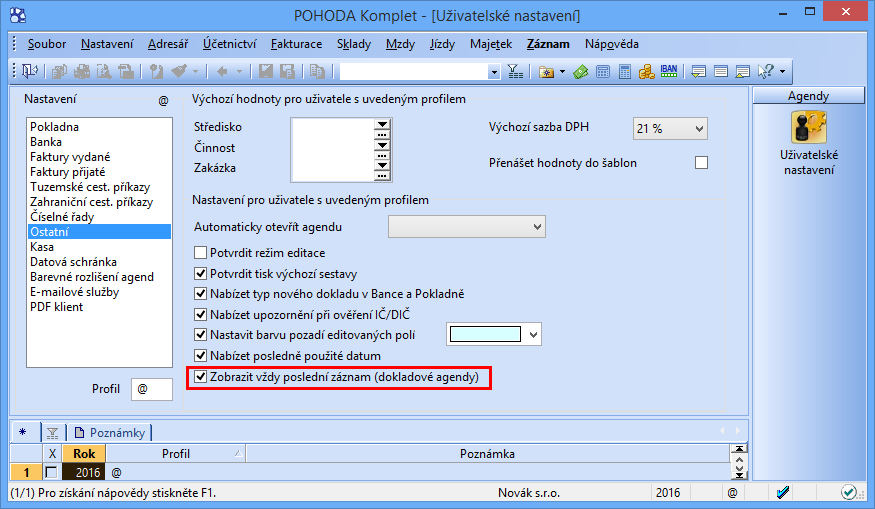The height and width of the screenshot is (509, 875).
Task: Click the toolbar search text field
Action: click(x=414, y=72)
